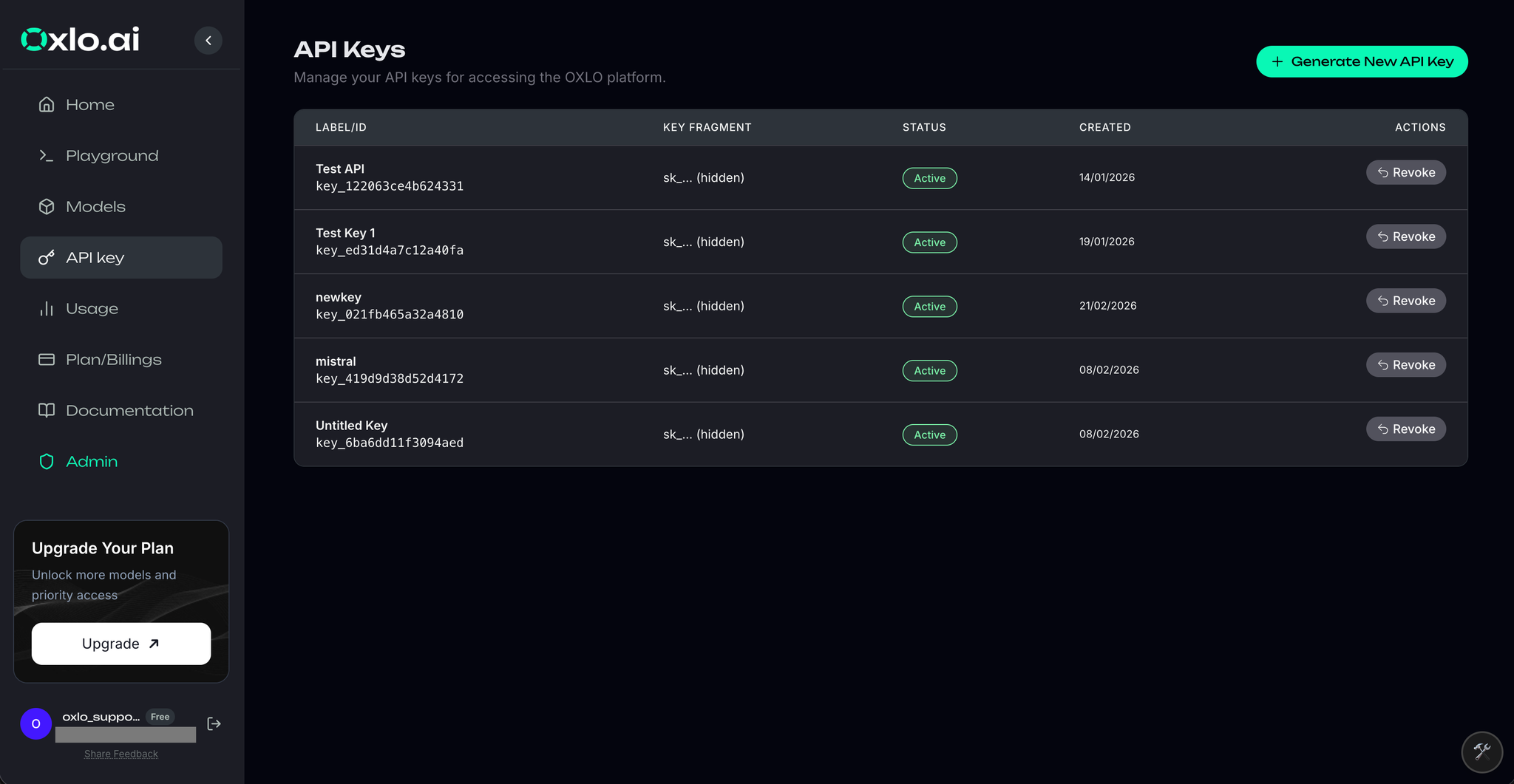
Task: Select the Home icon in sidebar
Action: pyautogui.click(x=47, y=104)
